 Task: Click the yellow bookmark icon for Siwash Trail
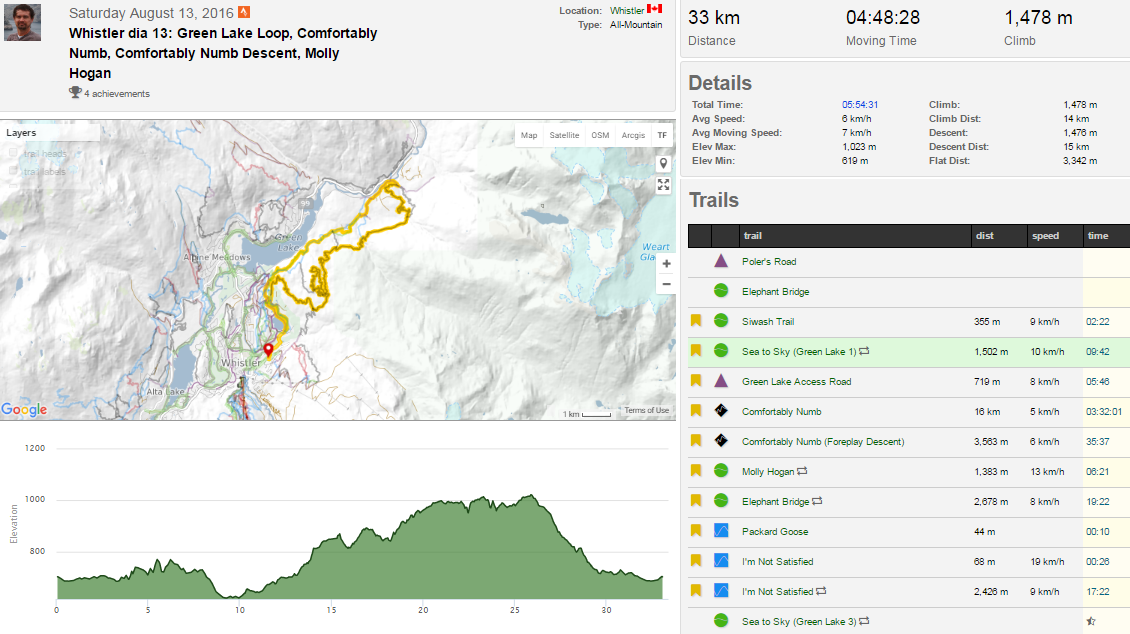pyautogui.click(x=696, y=322)
